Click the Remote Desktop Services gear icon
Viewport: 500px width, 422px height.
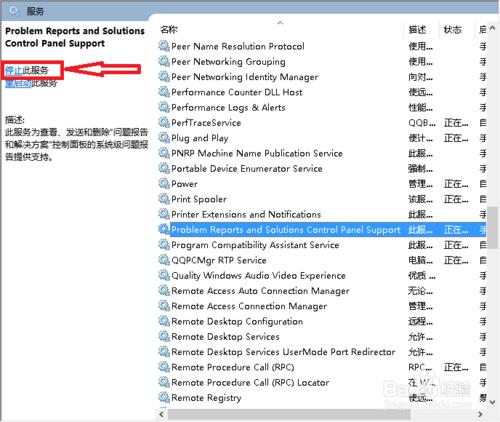click(164, 336)
